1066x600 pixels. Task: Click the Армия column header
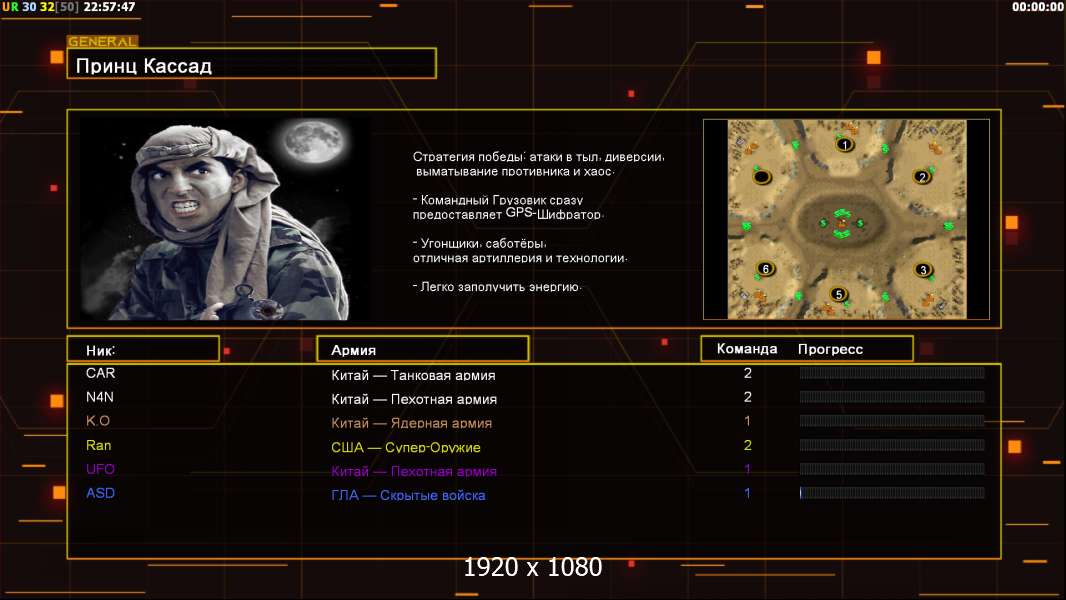coord(422,349)
